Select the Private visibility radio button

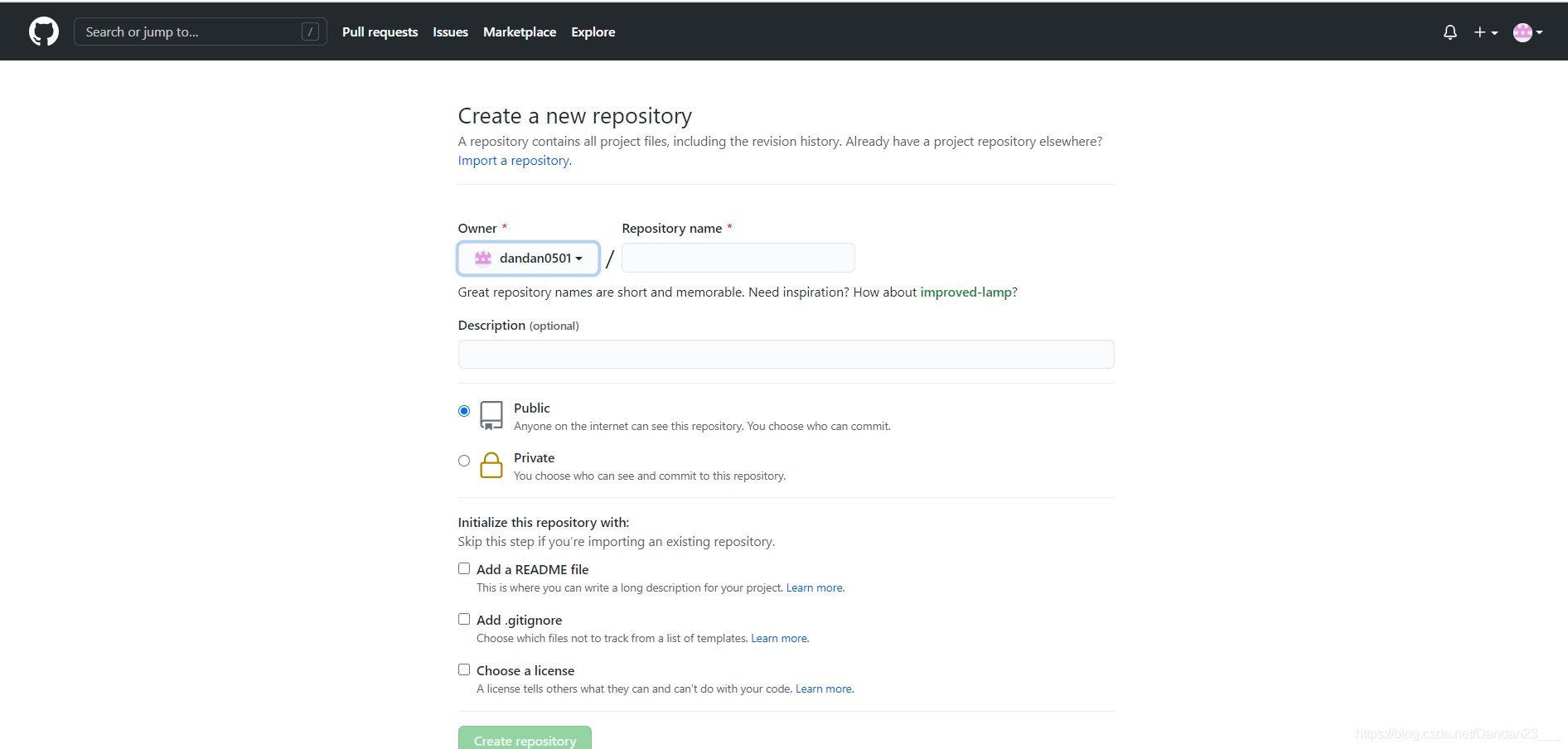click(464, 461)
